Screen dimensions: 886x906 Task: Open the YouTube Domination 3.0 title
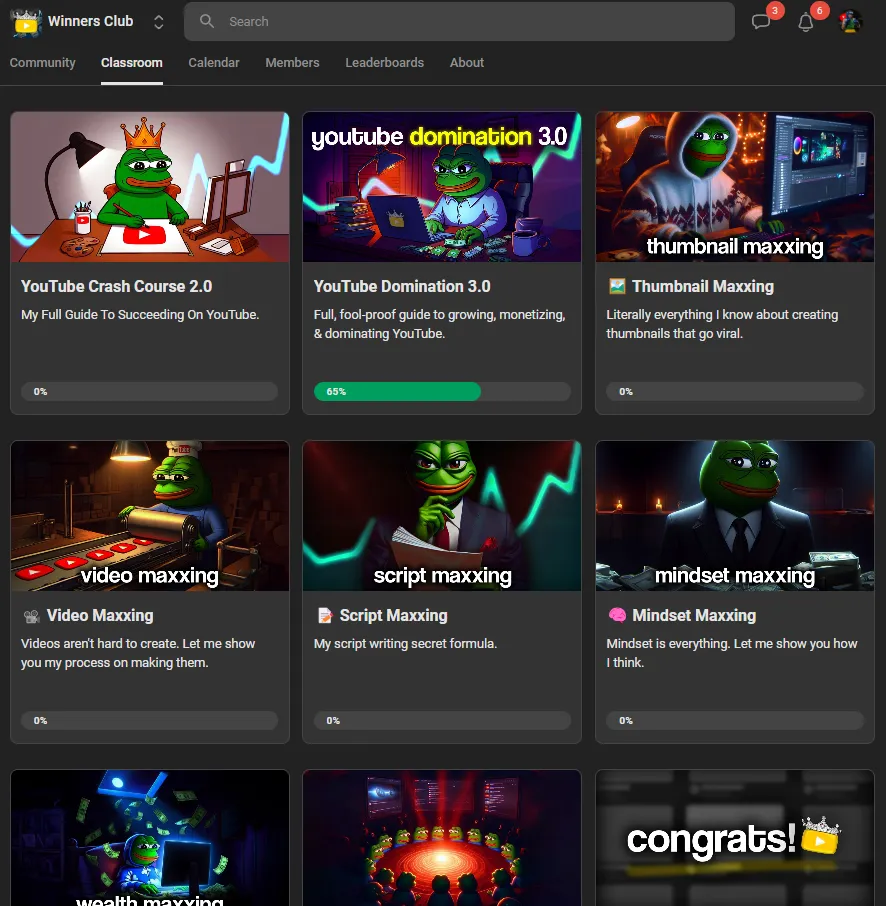coord(402,286)
